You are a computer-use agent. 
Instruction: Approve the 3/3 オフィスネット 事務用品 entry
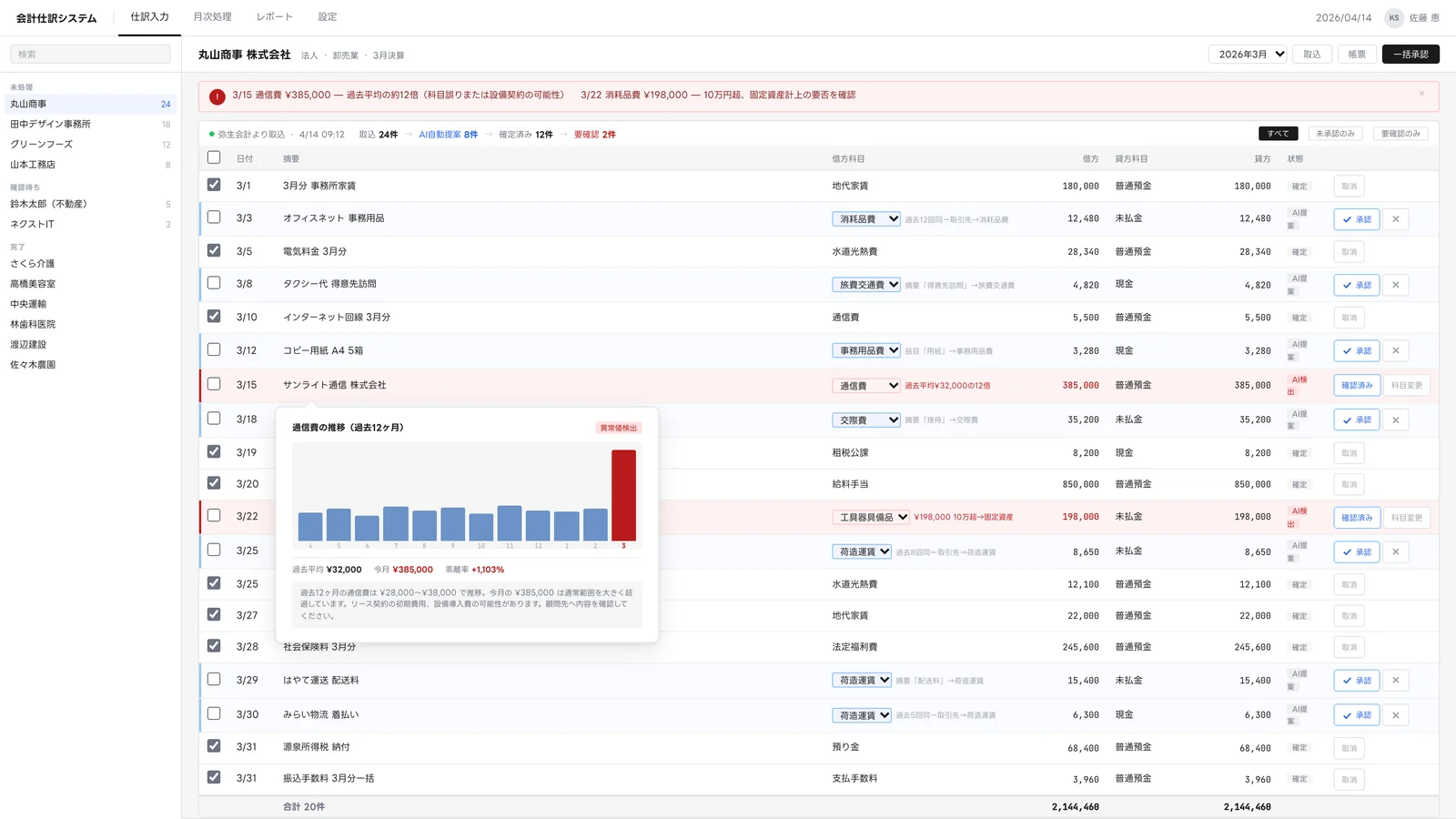coord(1356,219)
